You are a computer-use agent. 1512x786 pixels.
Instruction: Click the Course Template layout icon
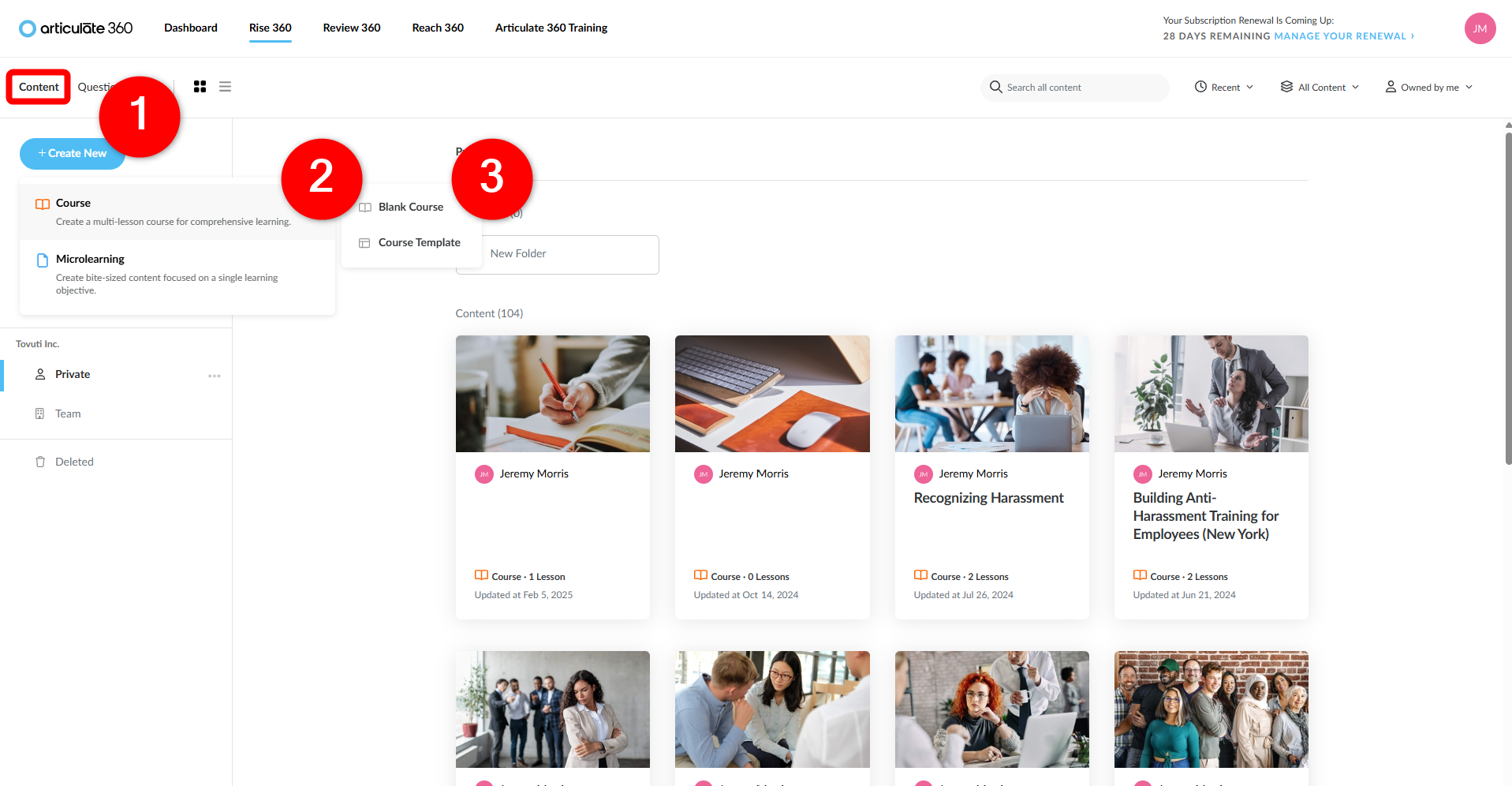[364, 243]
